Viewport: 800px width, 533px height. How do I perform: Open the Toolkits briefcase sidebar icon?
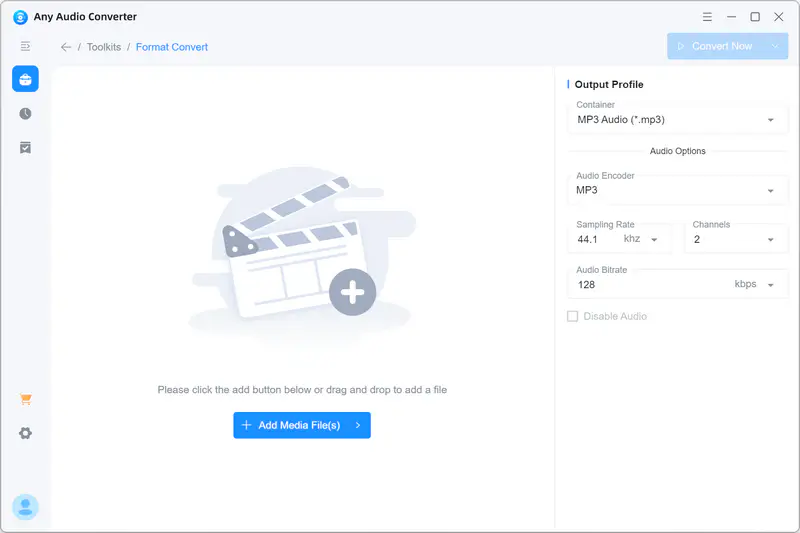coord(25,79)
